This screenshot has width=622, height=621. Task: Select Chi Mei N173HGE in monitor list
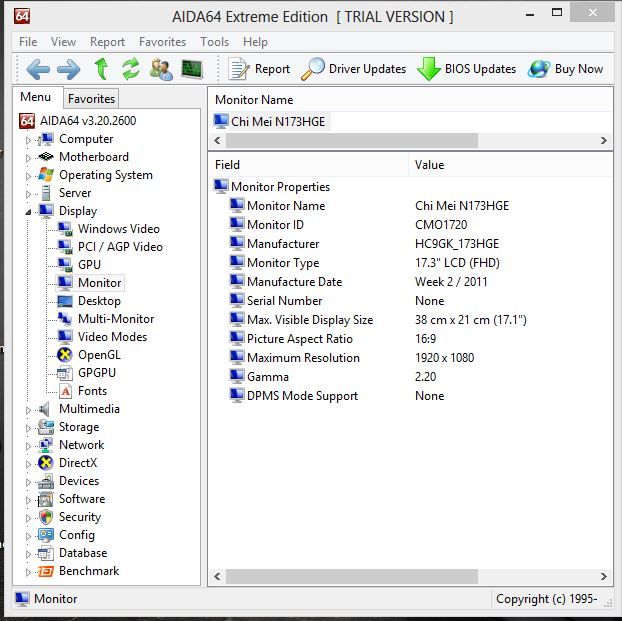pos(270,121)
